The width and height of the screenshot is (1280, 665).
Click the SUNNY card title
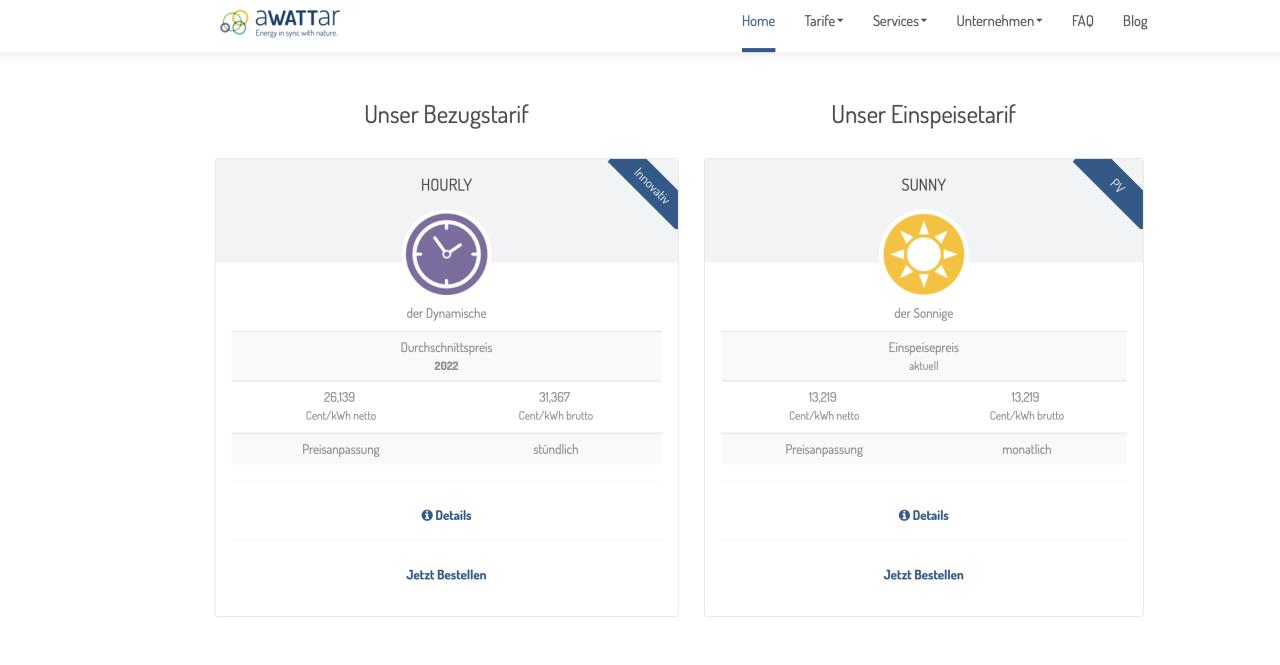click(x=924, y=185)
